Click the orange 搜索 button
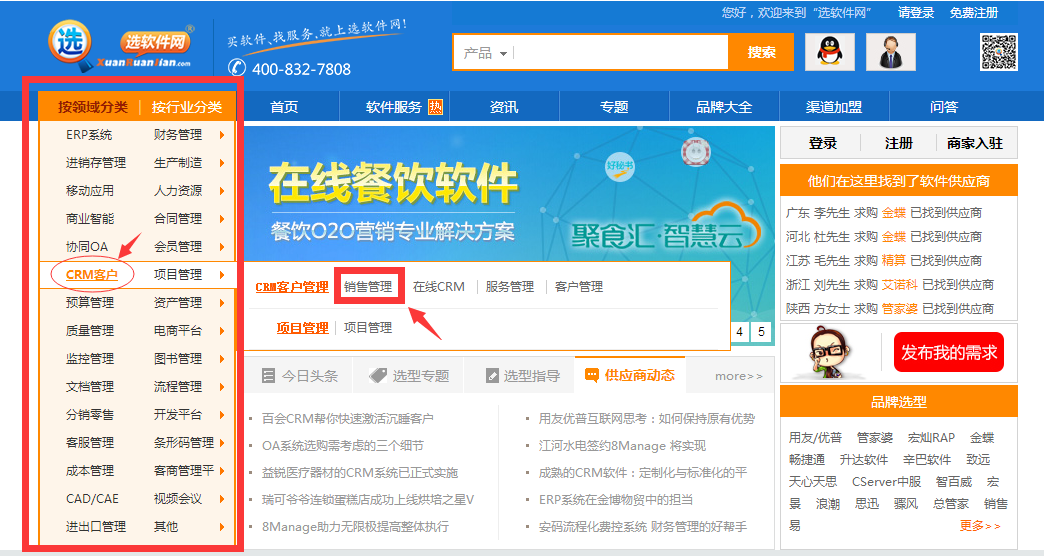 [x=761, y=52]
